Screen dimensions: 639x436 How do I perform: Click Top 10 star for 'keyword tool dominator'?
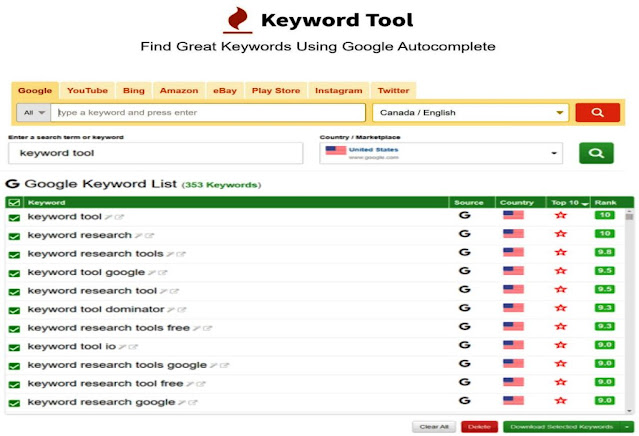coord(561,308)
